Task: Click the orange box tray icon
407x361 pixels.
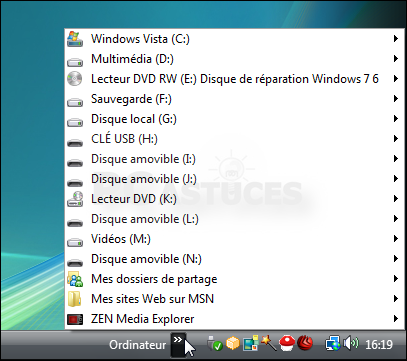Action: coord(233,343)
